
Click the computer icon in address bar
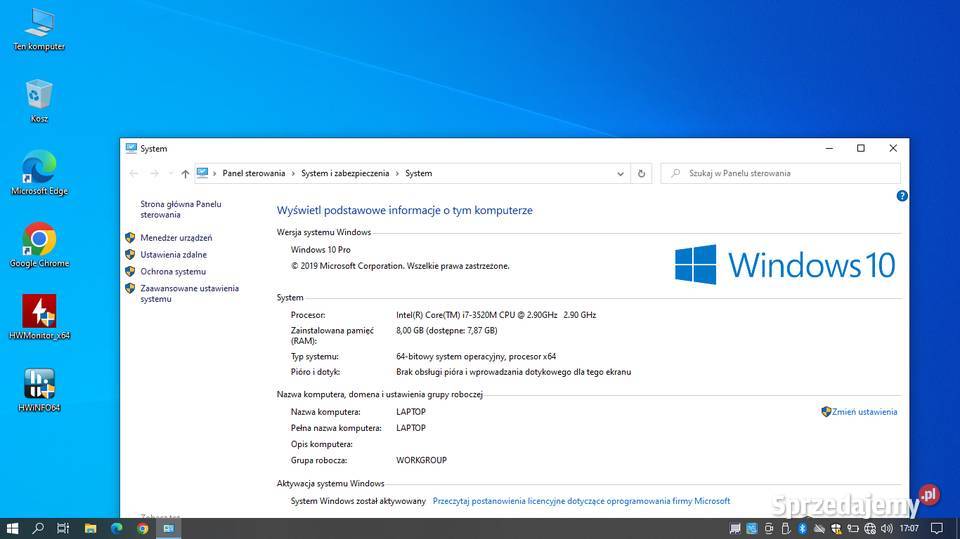(203, 173)
